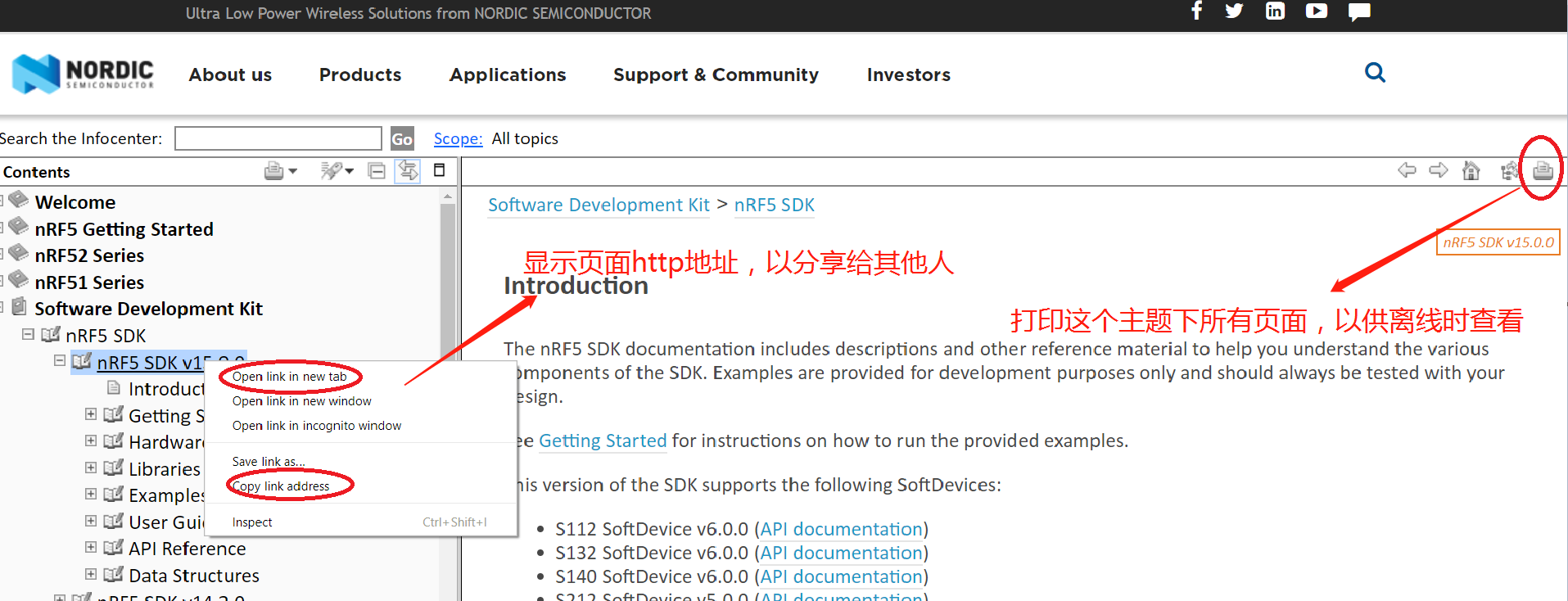Expand the Getting Started subtree node

coord(91,413)
